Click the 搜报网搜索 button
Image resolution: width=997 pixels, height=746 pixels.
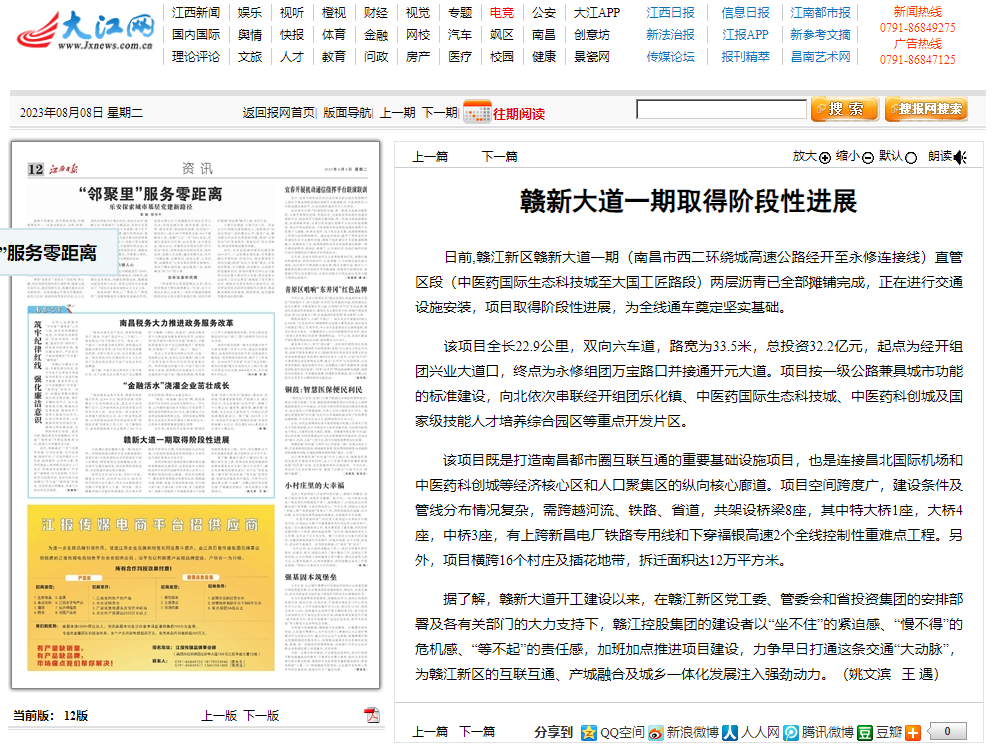coord(926,109)
